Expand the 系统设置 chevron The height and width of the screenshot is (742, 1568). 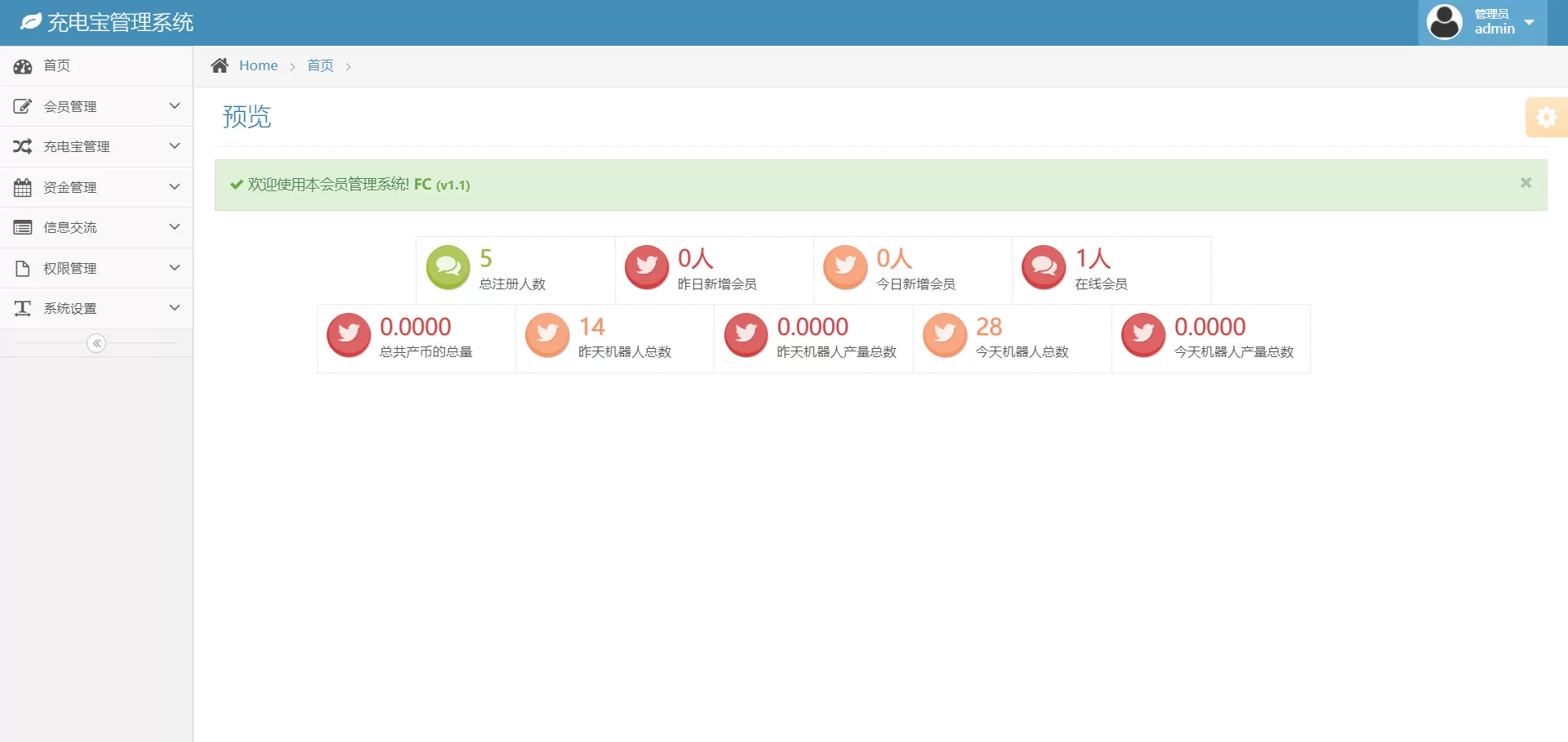174,307
